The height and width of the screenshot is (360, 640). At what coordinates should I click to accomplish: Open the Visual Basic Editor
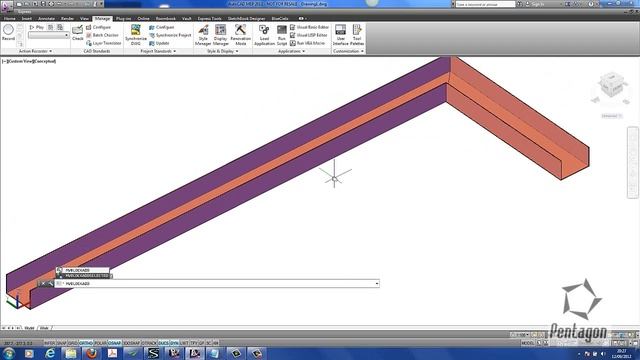pos(309,27)
